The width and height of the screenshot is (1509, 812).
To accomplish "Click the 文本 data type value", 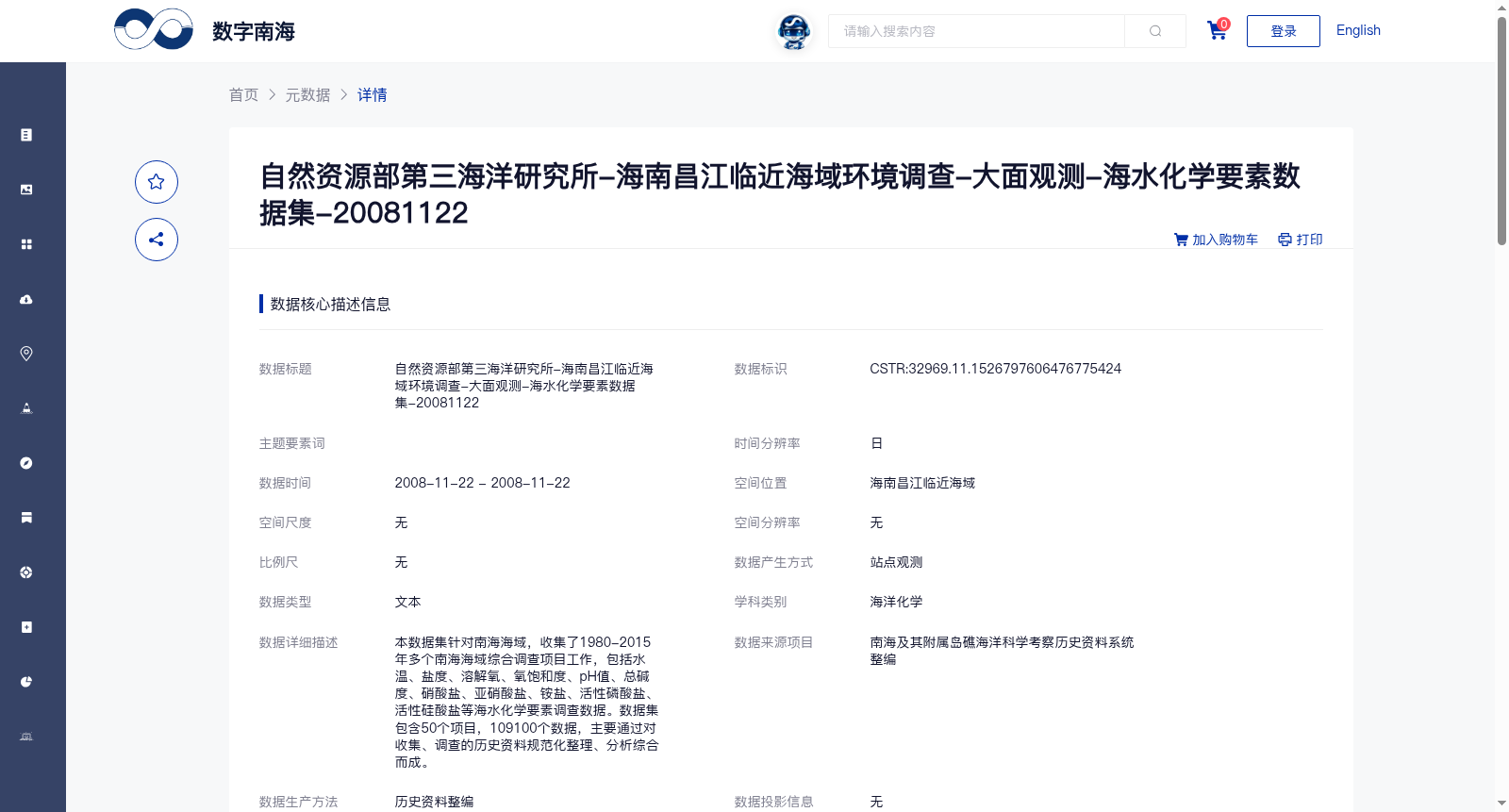I will pyautogui.click(x=408, y=602).
